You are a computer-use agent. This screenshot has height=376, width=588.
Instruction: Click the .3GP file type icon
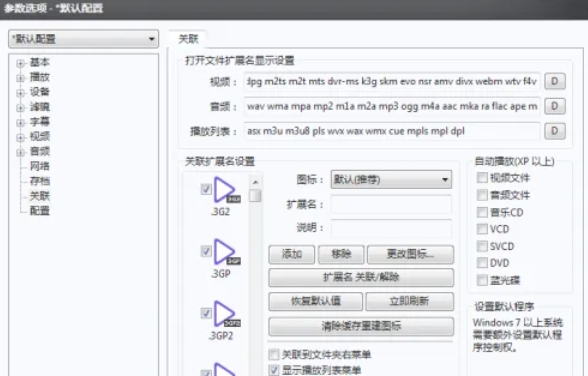tap(226, 252)
